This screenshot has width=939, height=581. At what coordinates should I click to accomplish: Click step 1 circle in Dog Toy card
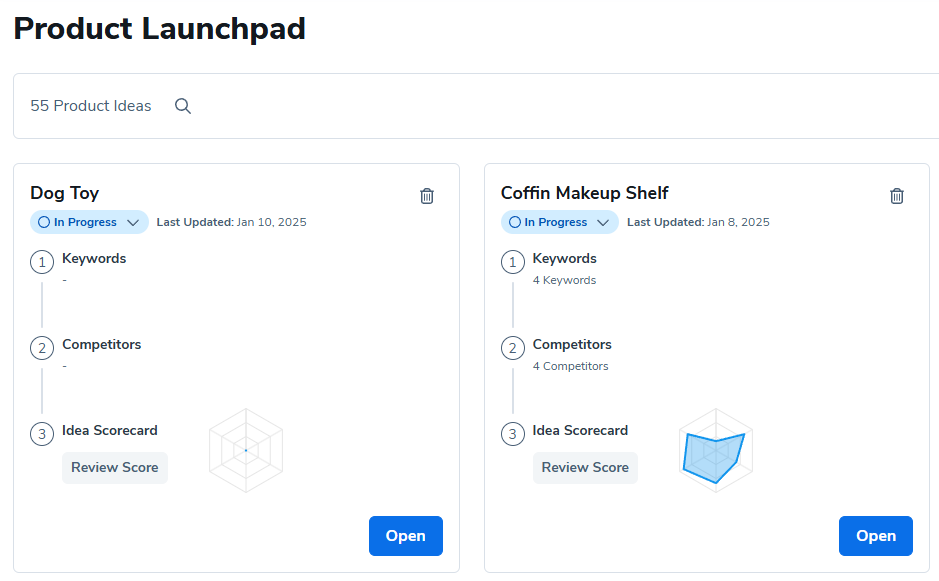click(x=42, y=263)
